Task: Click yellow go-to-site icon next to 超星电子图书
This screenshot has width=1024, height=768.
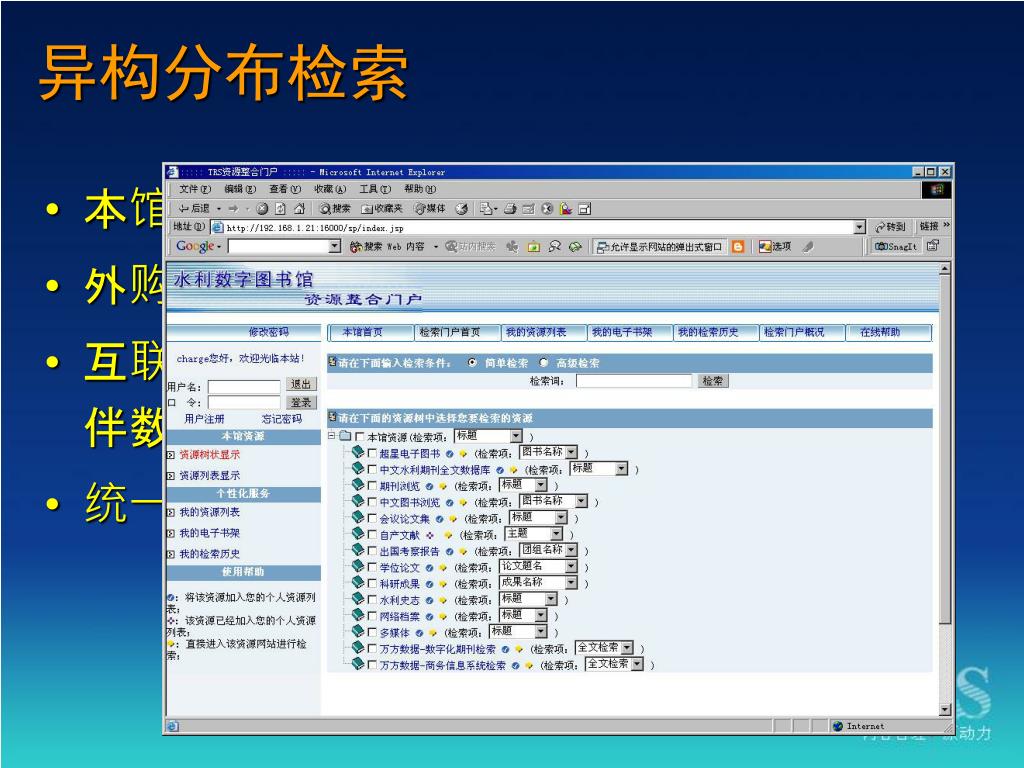Action: click(463, 453)
